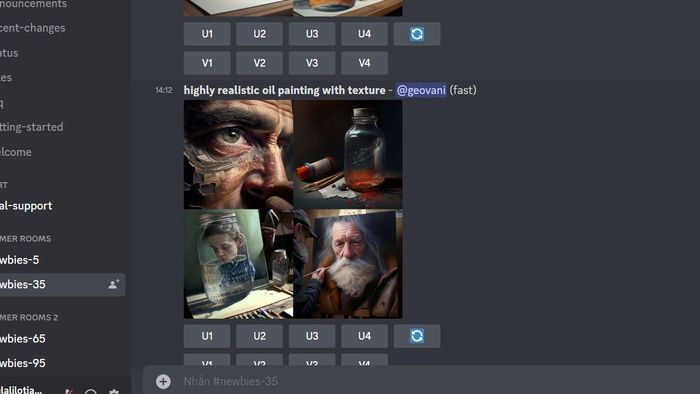Open user settings gear icon
Screen dimensions: 700x394
[114, 392]
